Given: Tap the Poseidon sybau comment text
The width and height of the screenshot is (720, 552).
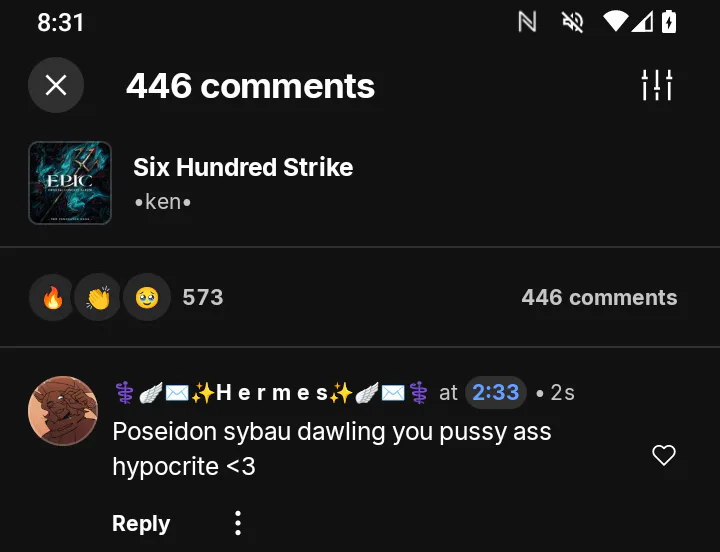Looking at the screenshot, I should 332,449.
